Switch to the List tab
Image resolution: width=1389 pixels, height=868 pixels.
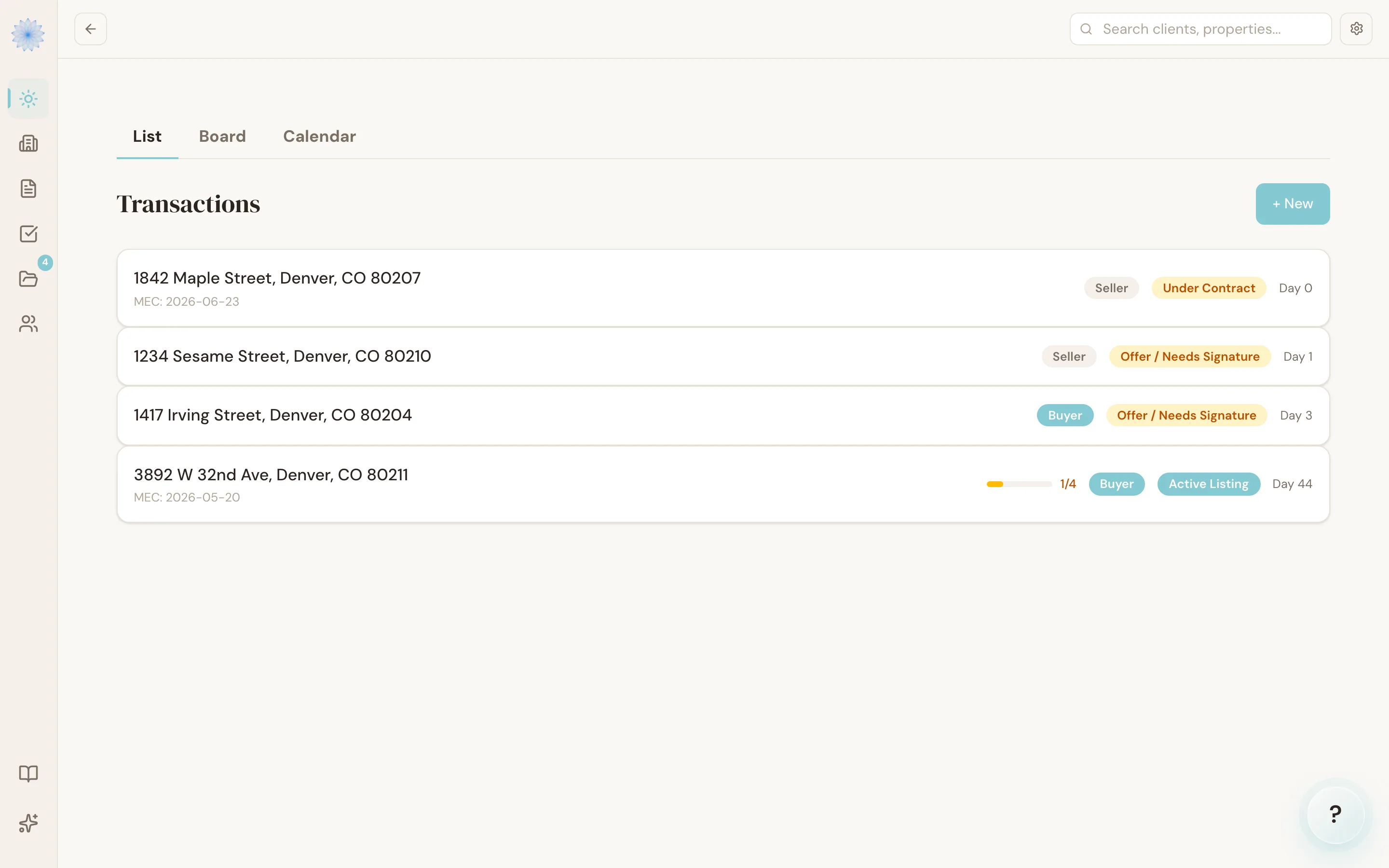pos(147,136)
